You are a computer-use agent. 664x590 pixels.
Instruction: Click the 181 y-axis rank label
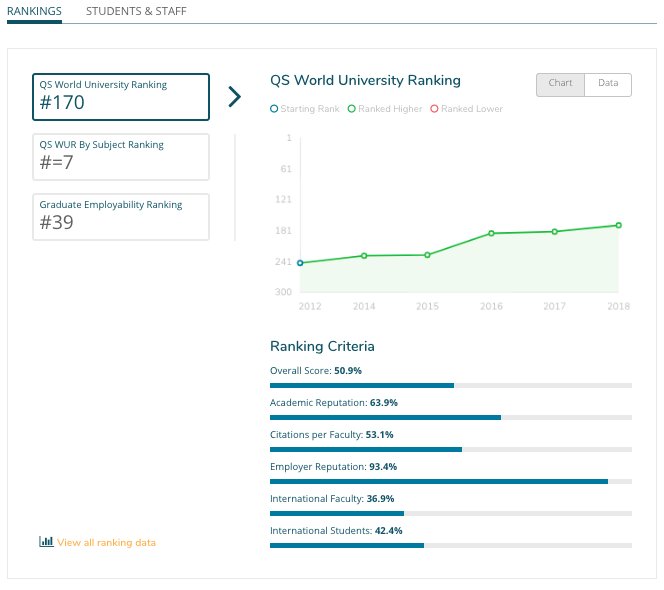click(284, 231)
